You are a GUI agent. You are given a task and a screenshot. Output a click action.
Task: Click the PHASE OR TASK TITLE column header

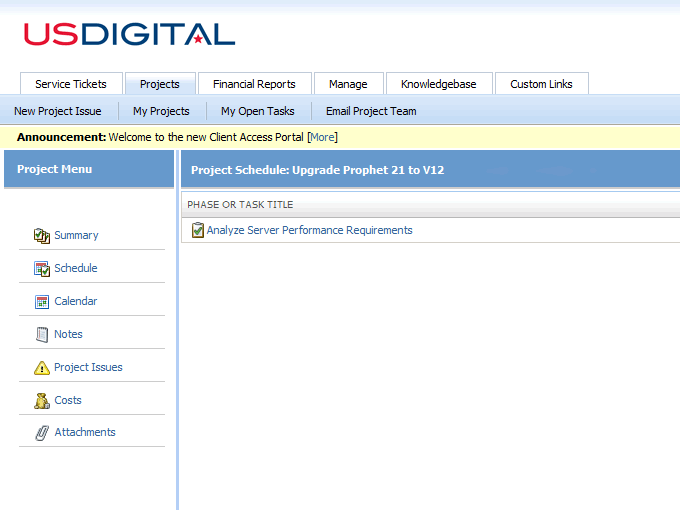click(x=240, y=204)
